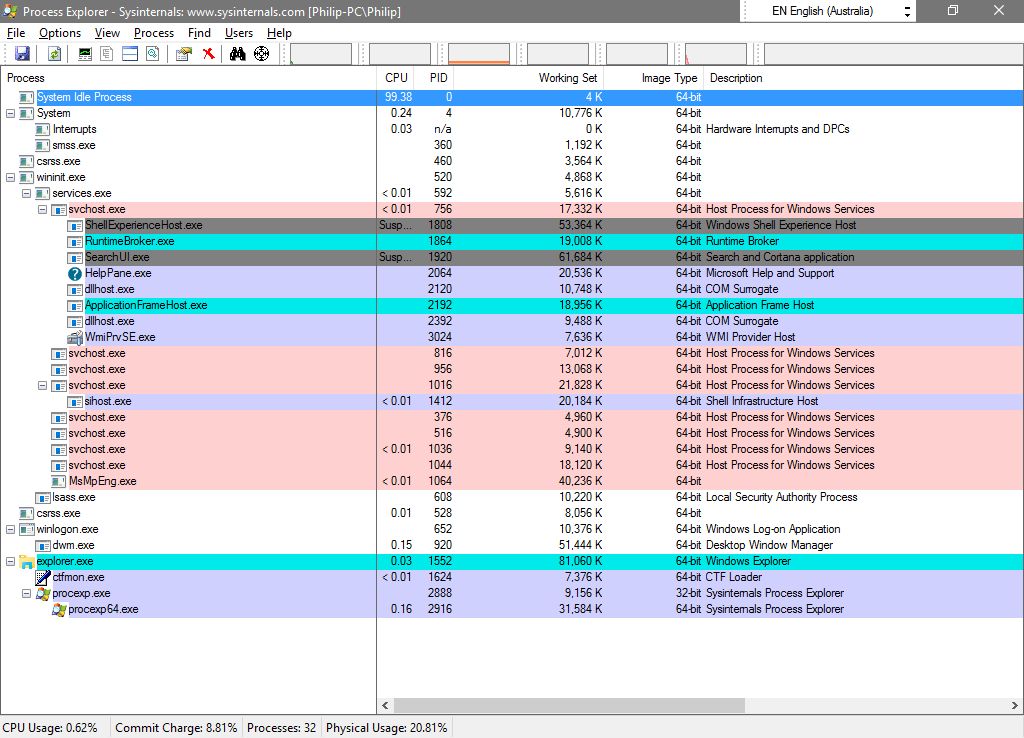The image size is (1024, 738).
Task: Open the View menu
Action: [107, 33]
